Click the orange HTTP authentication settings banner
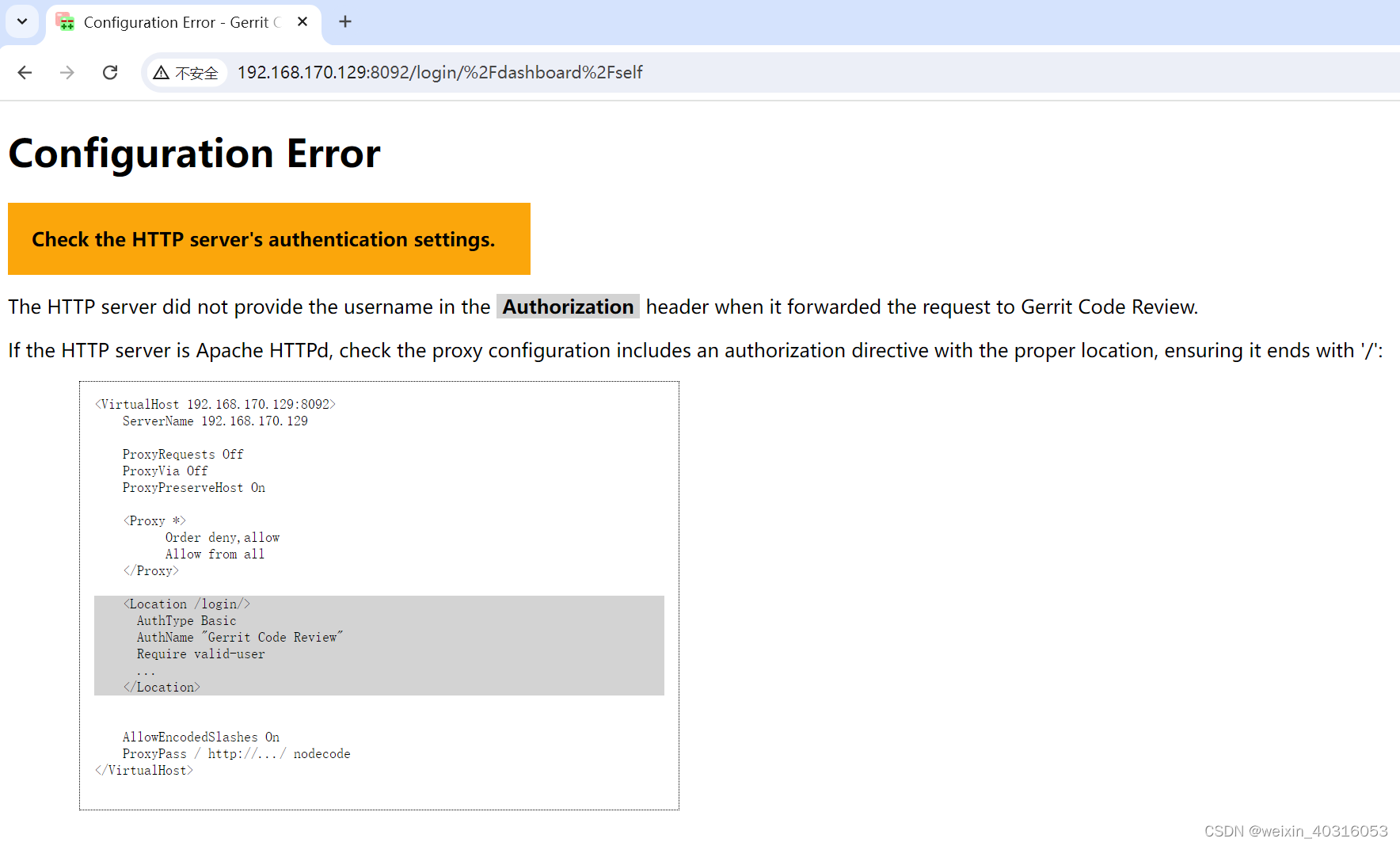 click(269, 239)
